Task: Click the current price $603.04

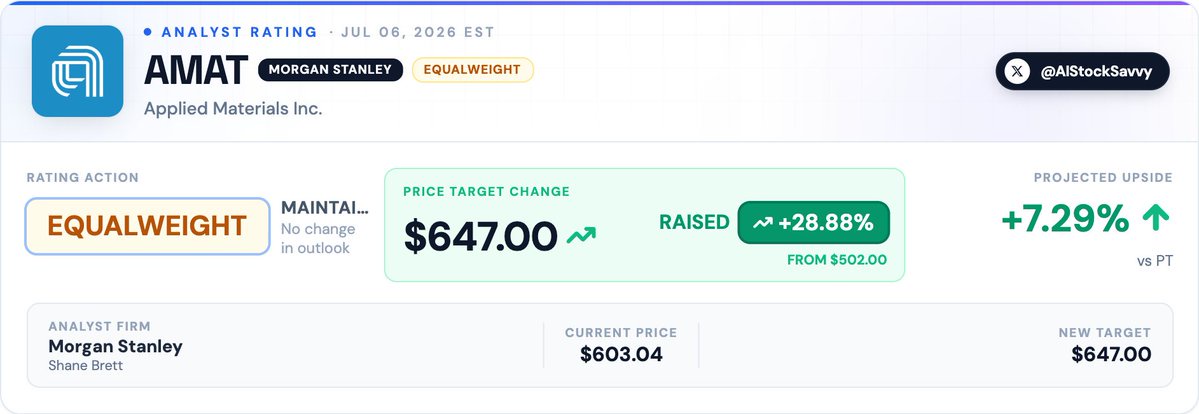Action: pos(621,354)
